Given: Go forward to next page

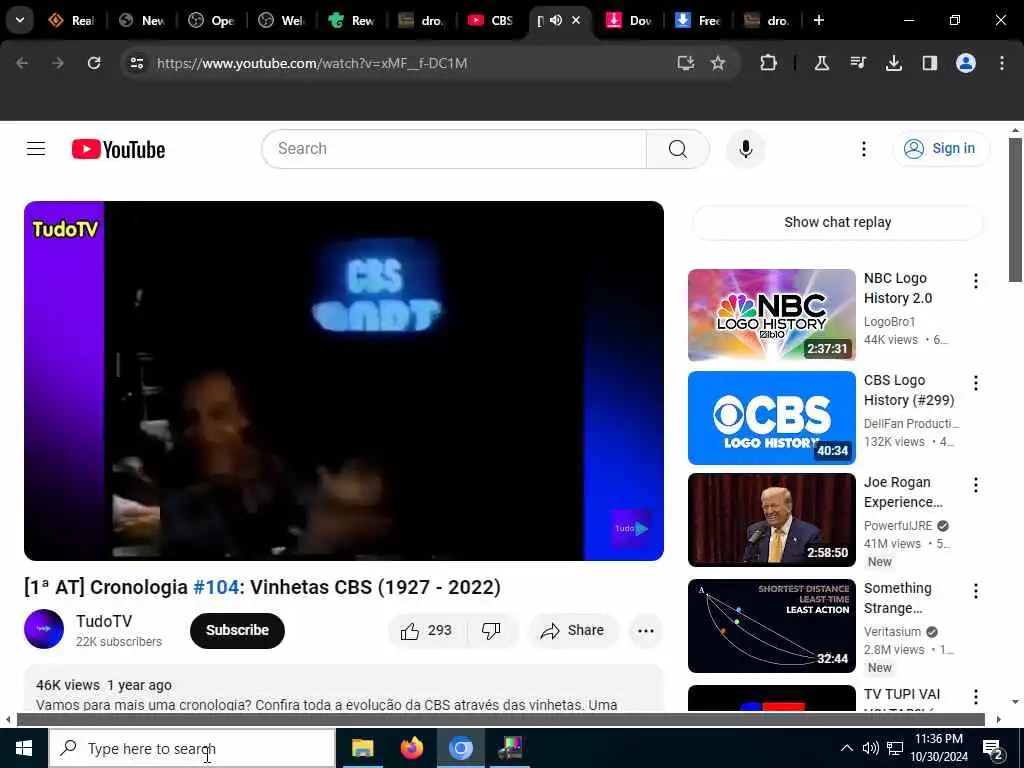Looking at the screenshot, I should click(x=57, y=63).
